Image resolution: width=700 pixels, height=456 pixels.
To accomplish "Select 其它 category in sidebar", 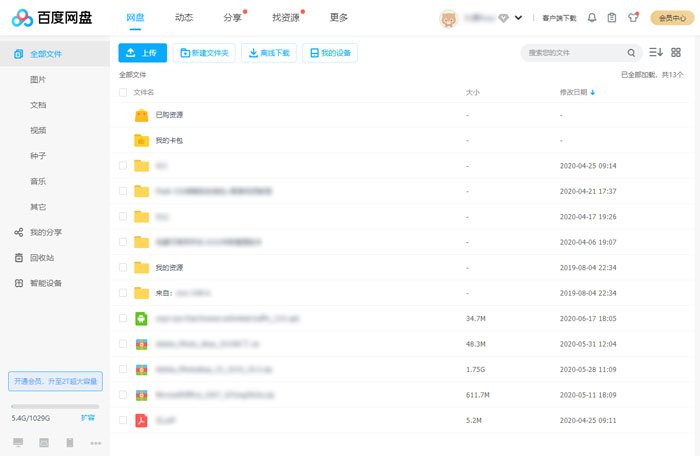I will click(x=38, y=207).
